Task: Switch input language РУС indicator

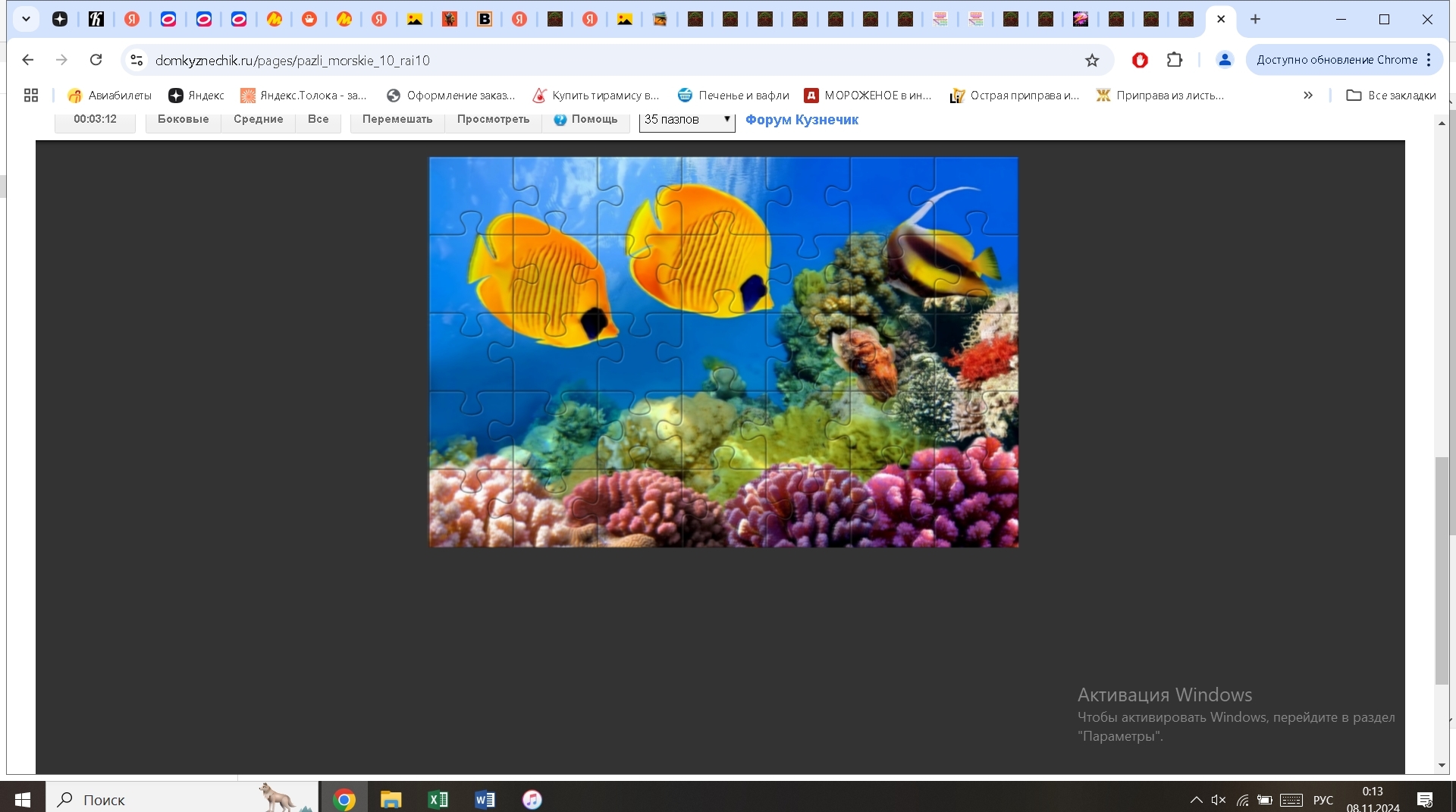Action: [x=1323, y=800]
